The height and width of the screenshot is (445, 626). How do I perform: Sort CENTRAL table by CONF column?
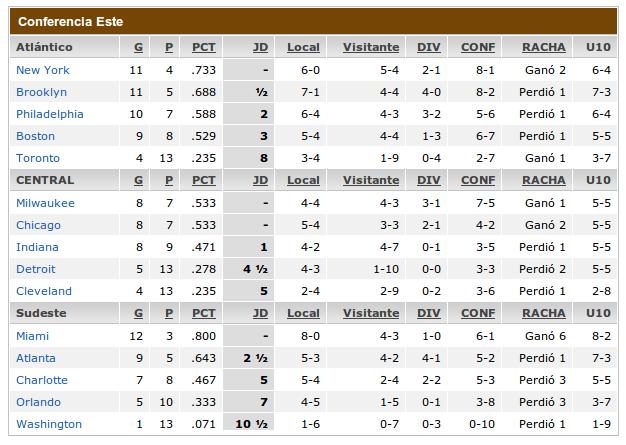[478, 180]
